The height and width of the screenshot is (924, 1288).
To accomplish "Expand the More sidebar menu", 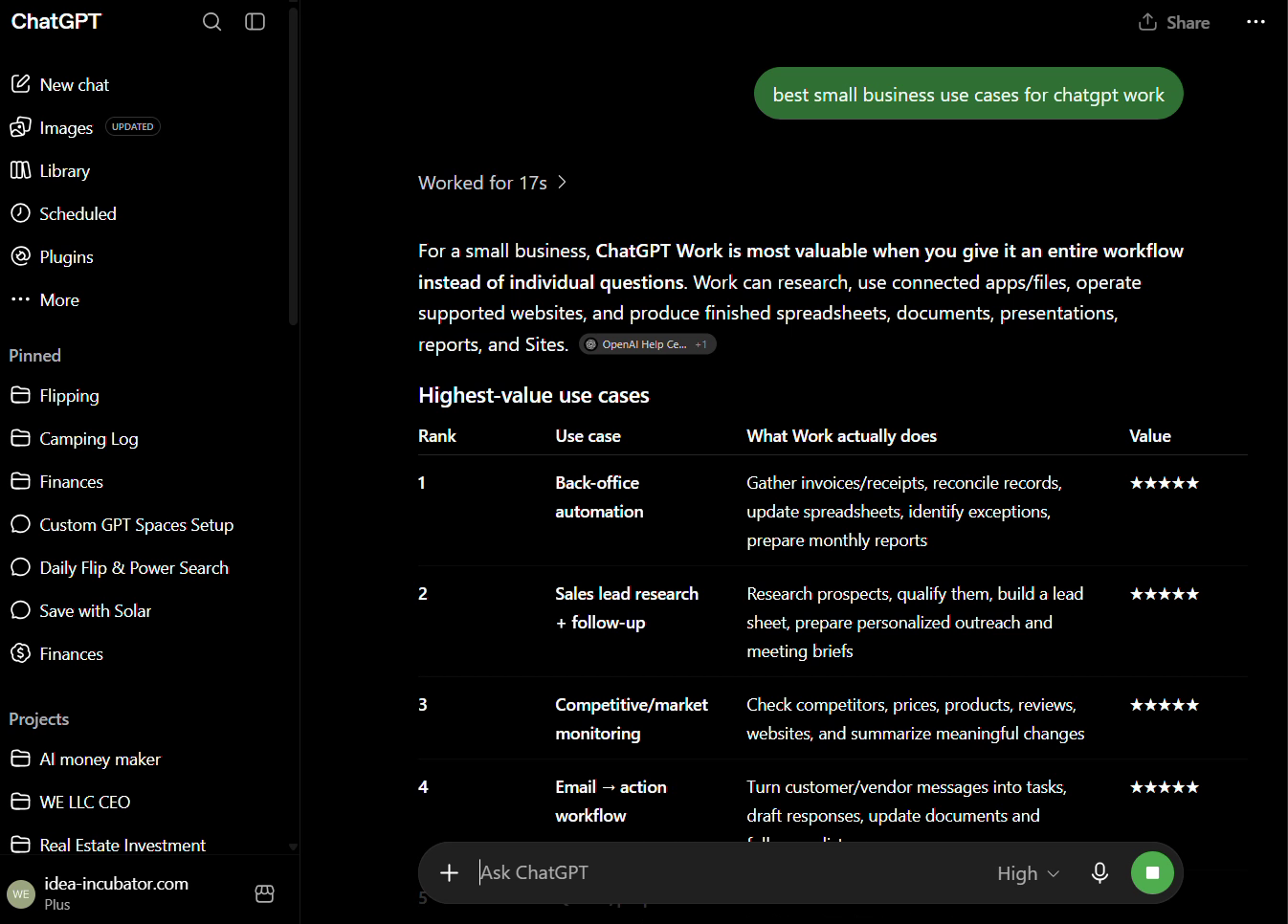I will [x=45, y=299].
